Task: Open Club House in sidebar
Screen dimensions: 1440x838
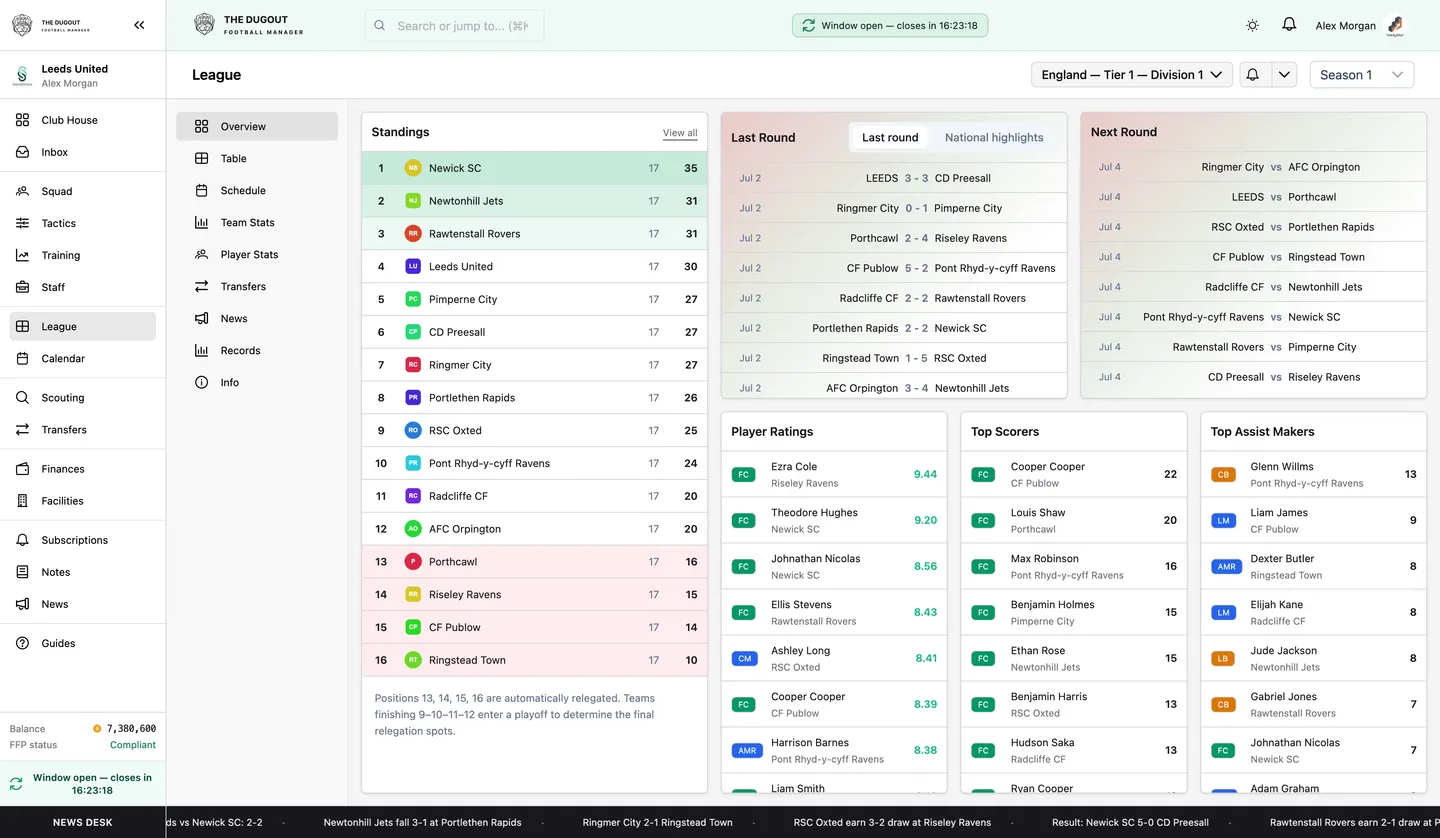Action: 83,120
